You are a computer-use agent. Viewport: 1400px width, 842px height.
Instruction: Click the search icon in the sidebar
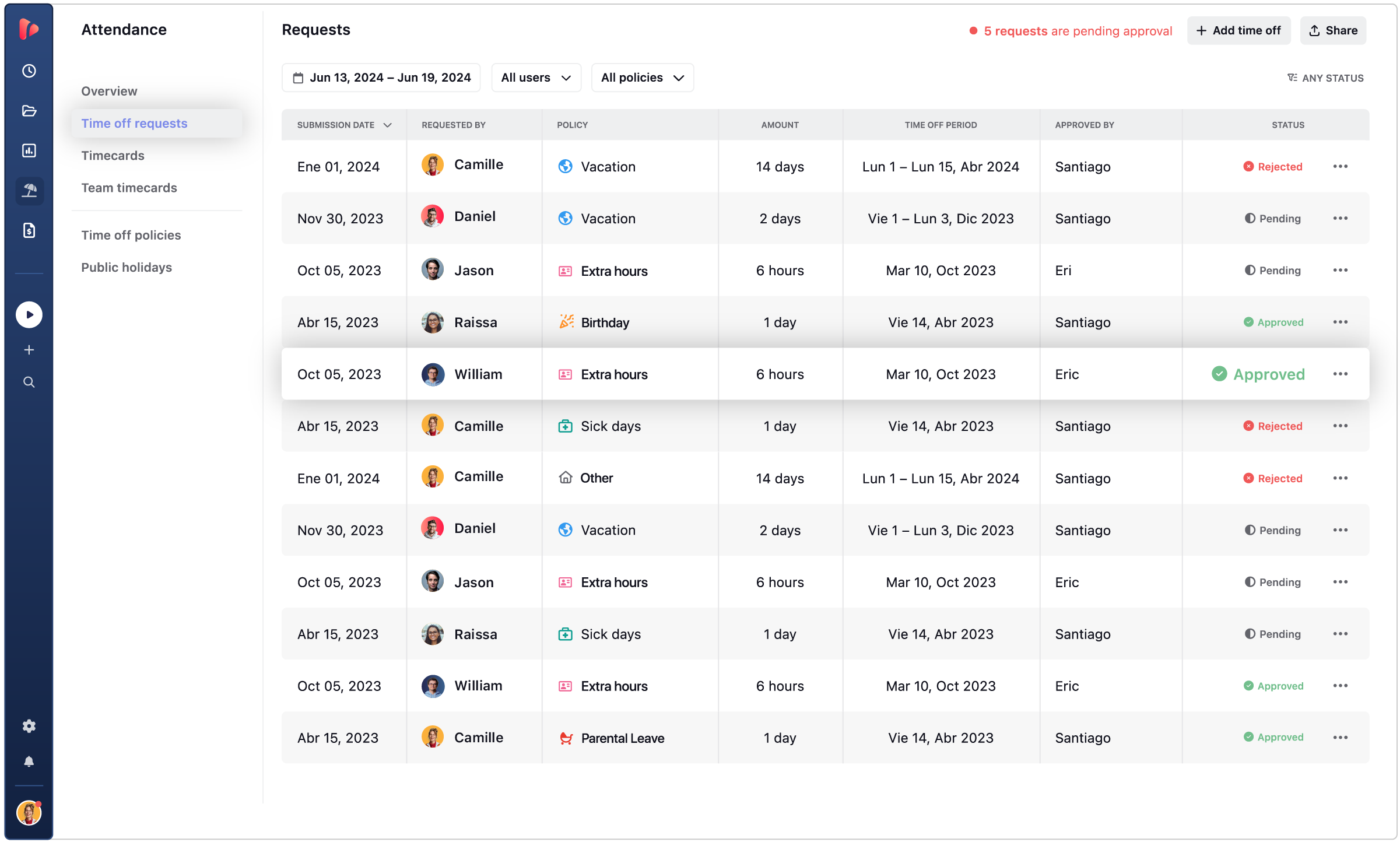coord(29,382)
